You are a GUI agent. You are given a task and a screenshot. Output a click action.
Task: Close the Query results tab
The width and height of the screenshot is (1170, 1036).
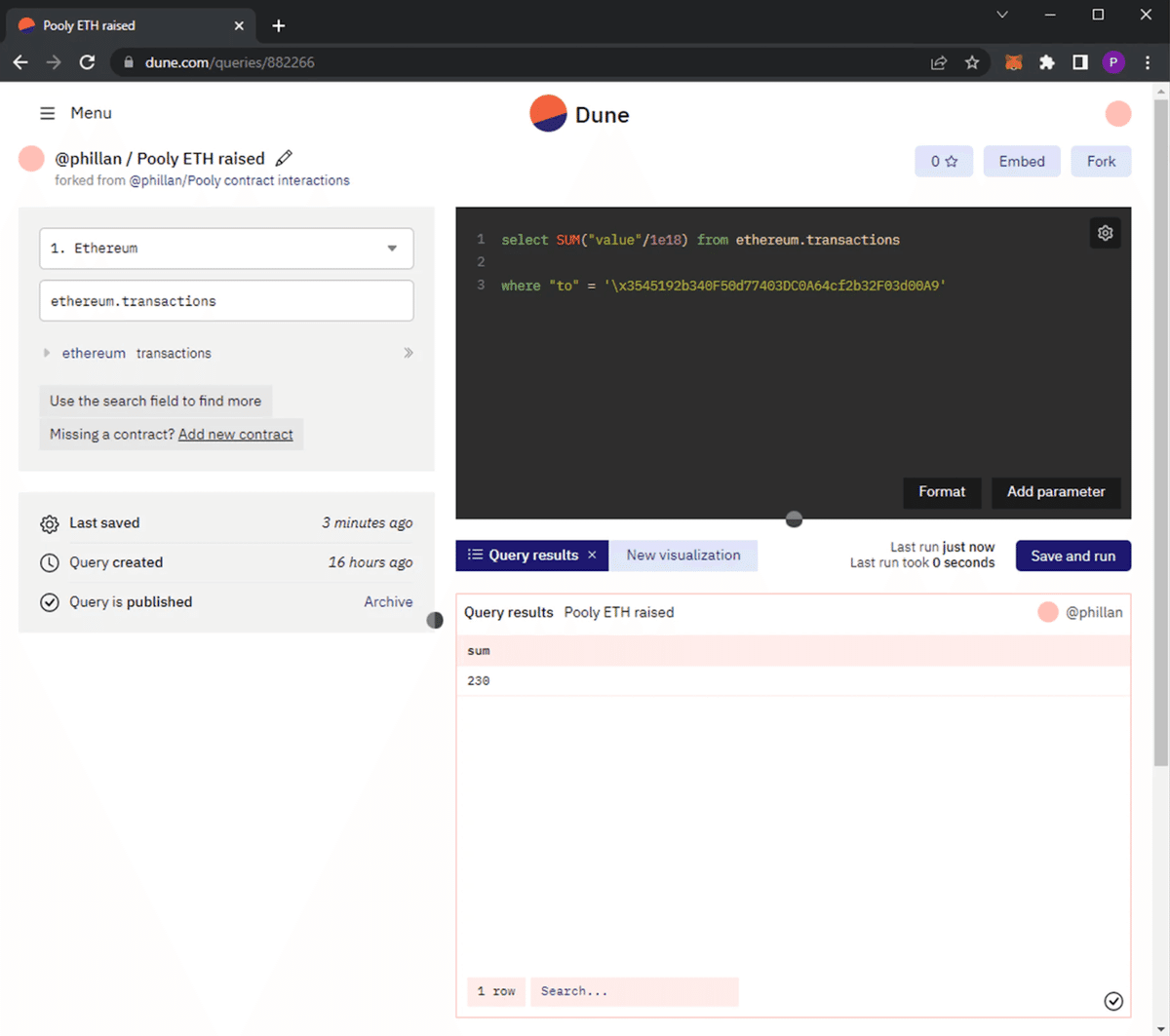tap(592, 556)
